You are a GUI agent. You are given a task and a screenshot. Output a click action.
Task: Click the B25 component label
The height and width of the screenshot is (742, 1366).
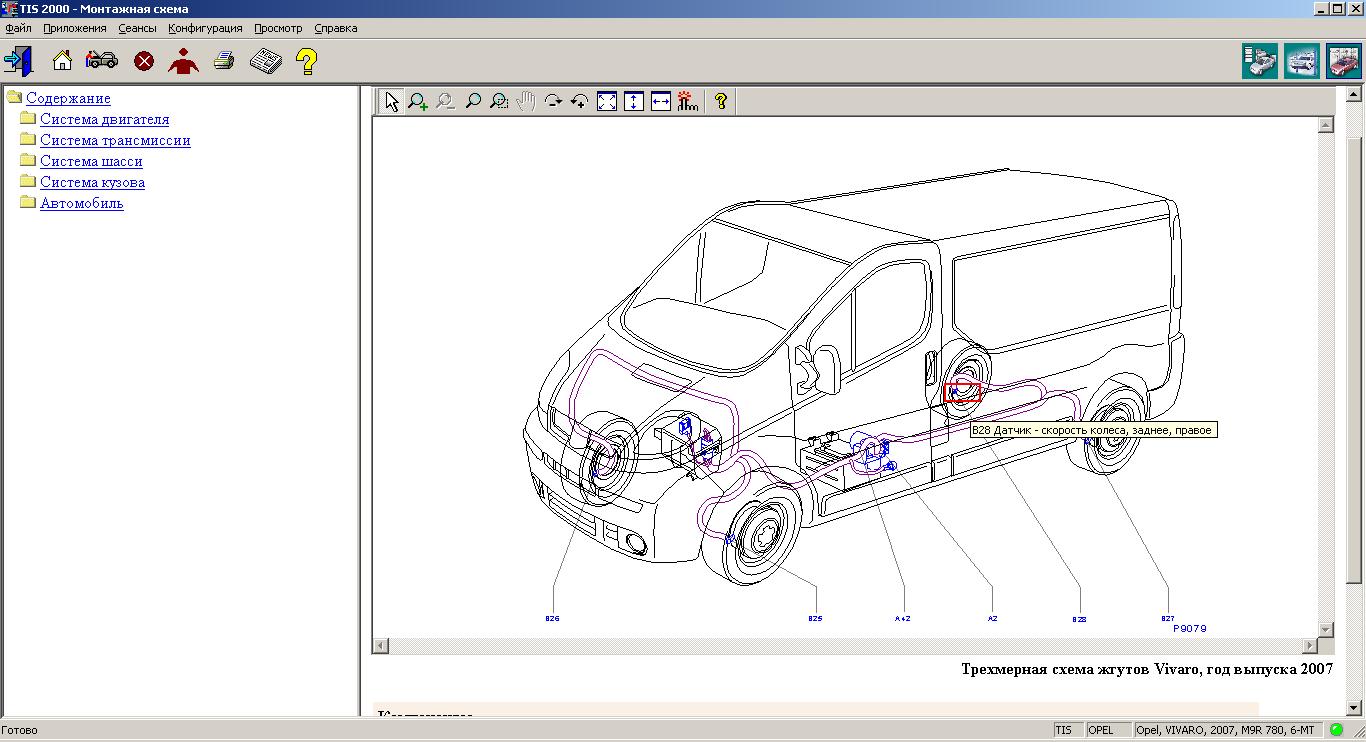pos(815,619)
